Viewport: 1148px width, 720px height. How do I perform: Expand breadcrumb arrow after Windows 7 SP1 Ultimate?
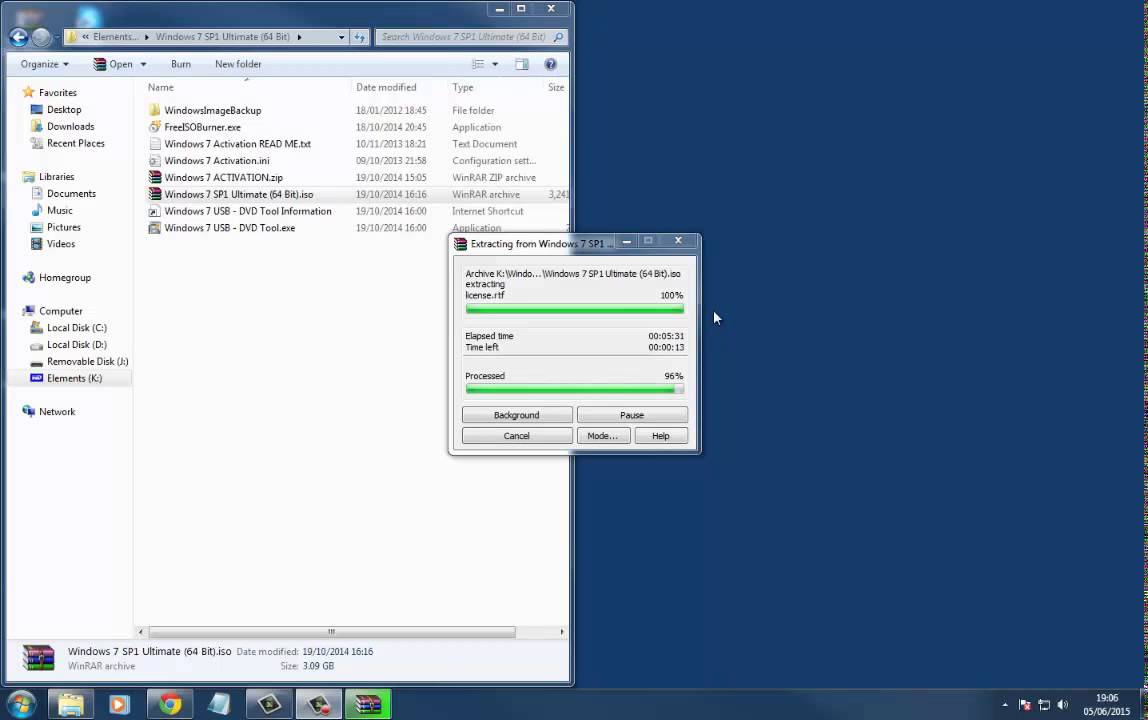[x=299, y=37]
